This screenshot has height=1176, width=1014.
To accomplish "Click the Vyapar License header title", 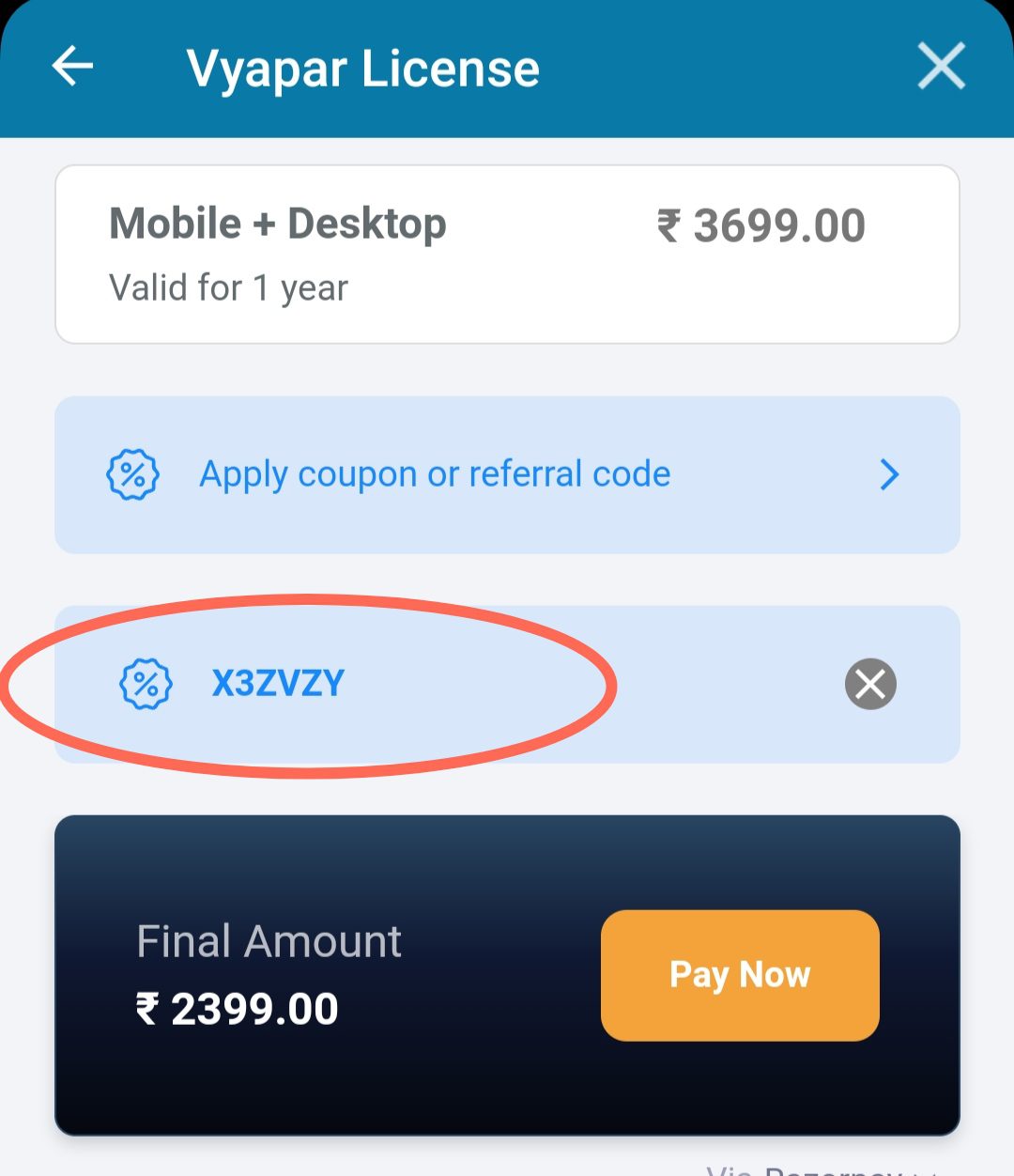I will pyautogui.click(x=362, y=69).
